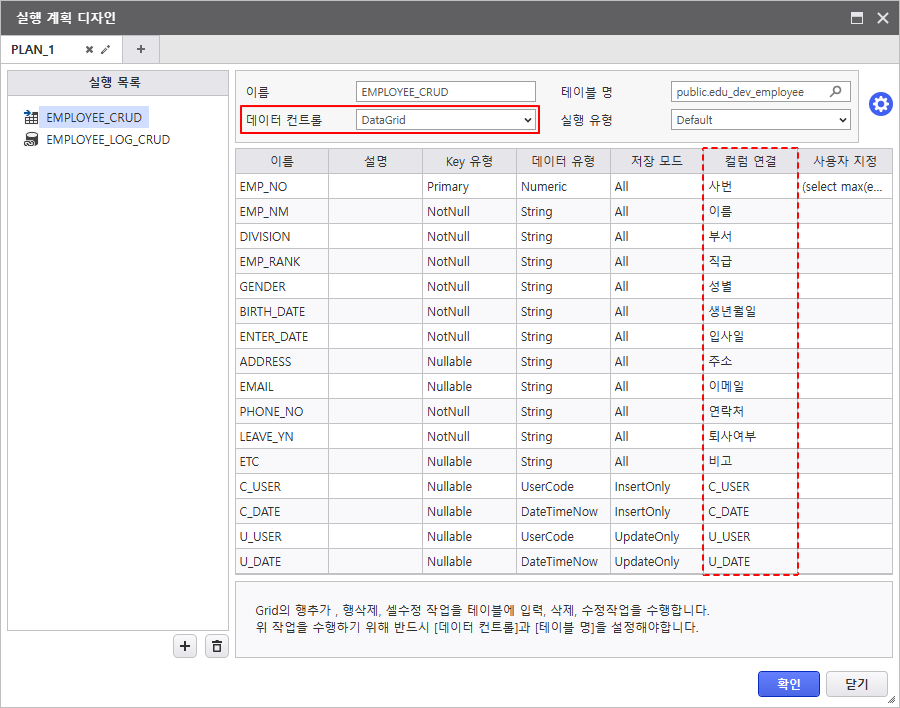Select EMPLOYEE_CRUD in the execution list

pyautogui.click(x=94, y=117)
